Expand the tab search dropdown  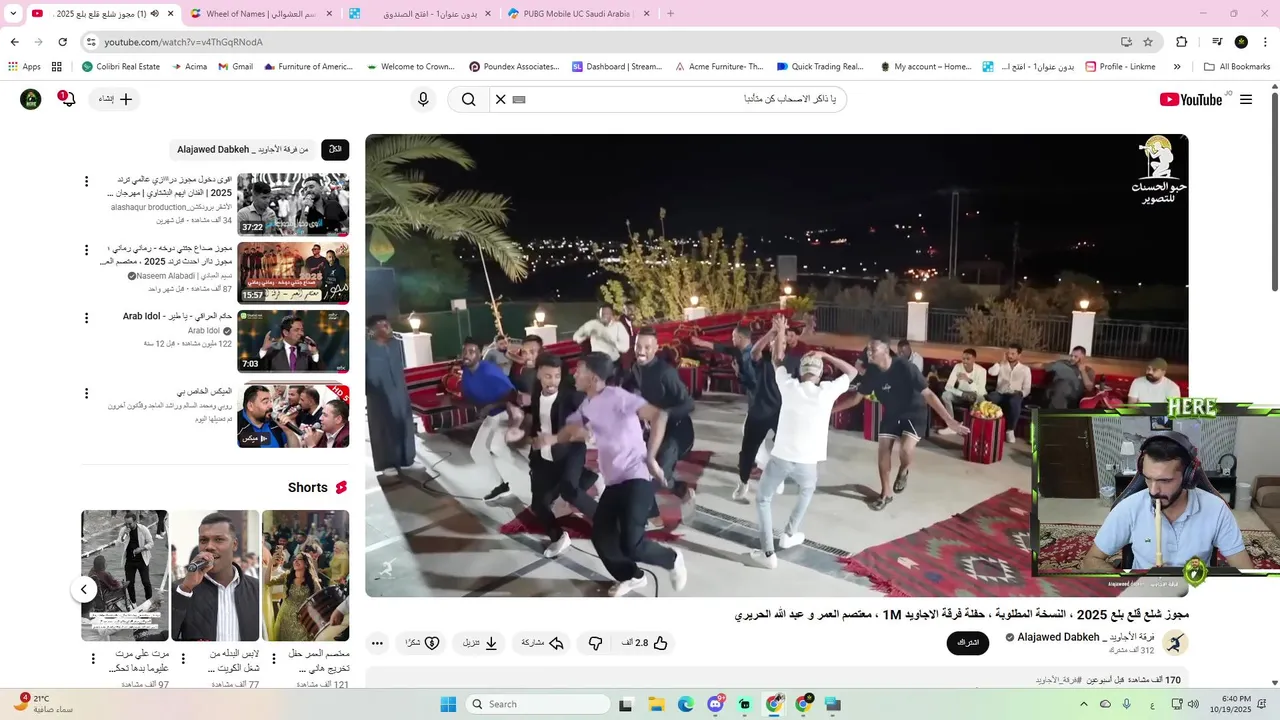(12, 14)
